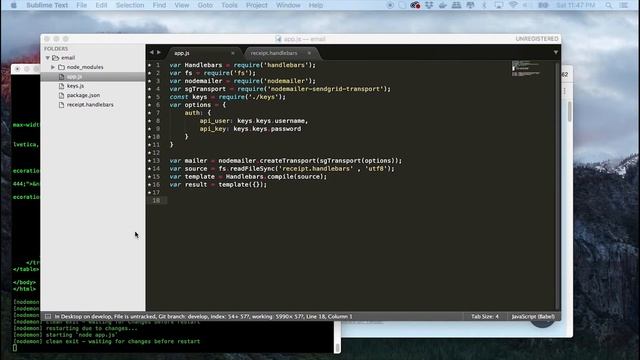This screenshot has height=360, width=640.
Task: Open the Selection menu
Action: click(130, 5)
